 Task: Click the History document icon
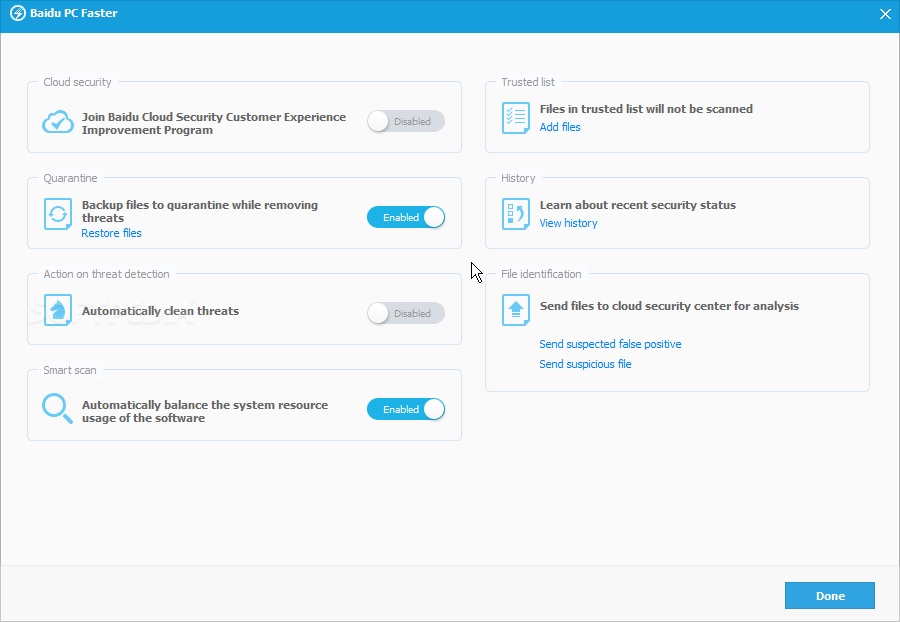pyautogui.click(x=516, y=214)
